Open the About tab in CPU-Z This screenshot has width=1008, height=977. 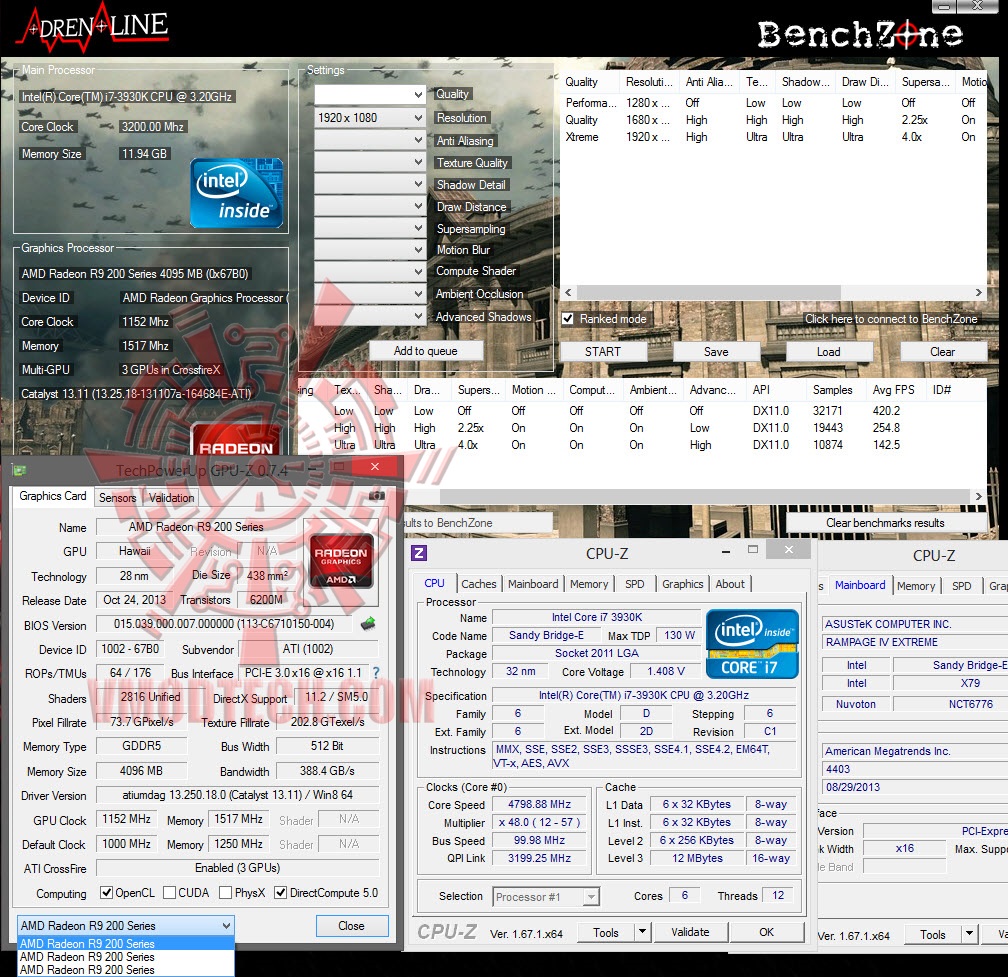click(730, 584)
